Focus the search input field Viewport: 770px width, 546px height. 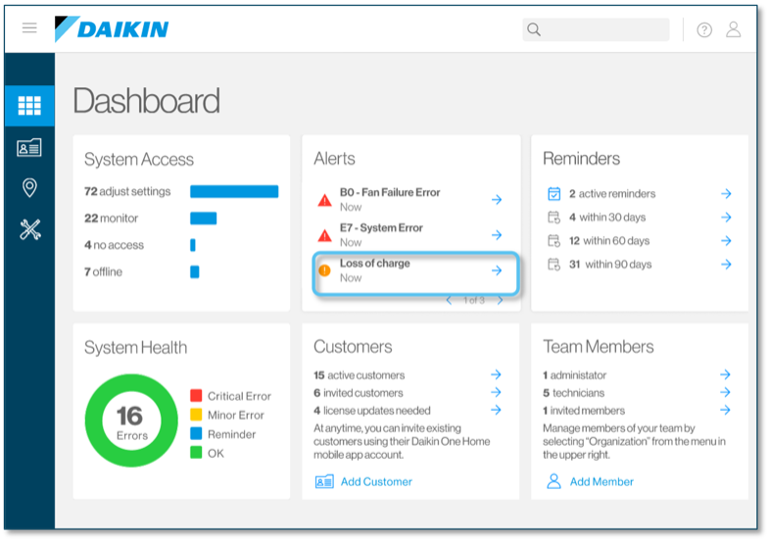click(x=596, y=30)
